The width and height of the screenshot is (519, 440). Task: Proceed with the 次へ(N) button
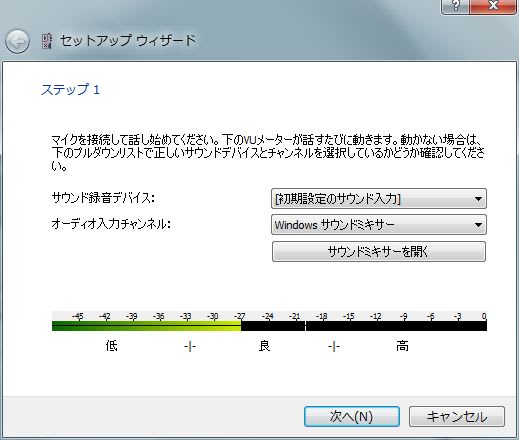(352, 416)
